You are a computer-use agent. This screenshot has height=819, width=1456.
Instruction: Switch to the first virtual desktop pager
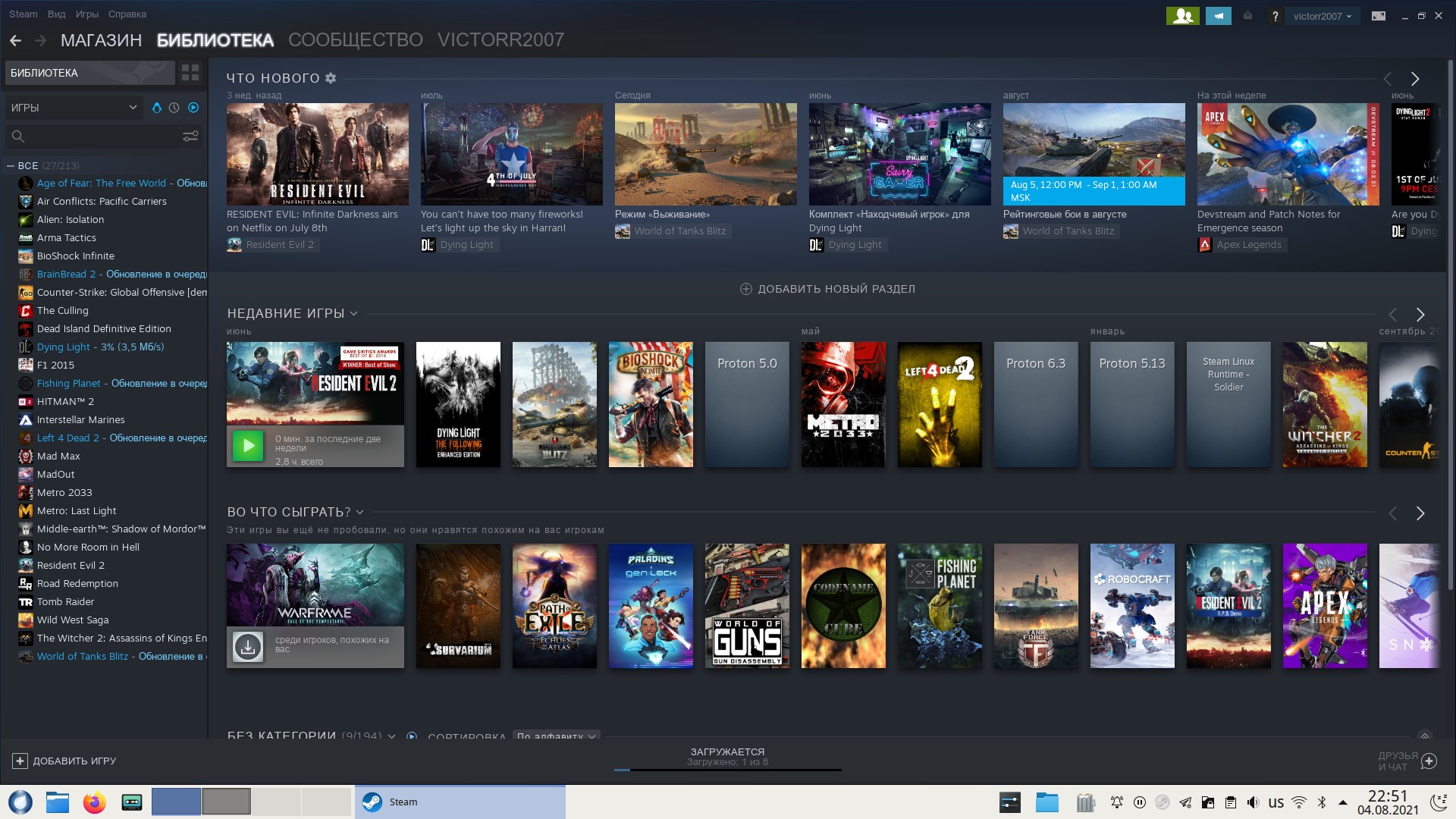click(176, 802)
